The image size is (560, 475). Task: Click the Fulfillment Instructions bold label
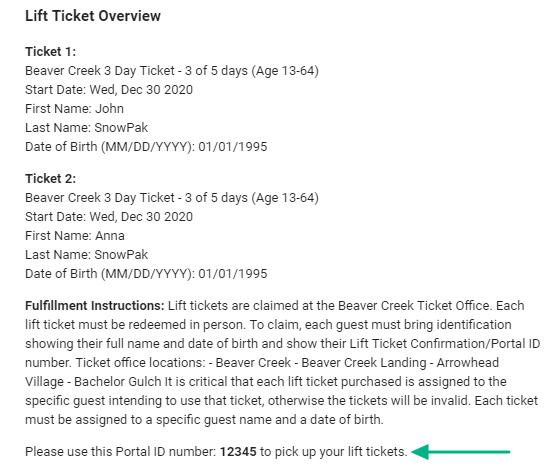[95, 306]
